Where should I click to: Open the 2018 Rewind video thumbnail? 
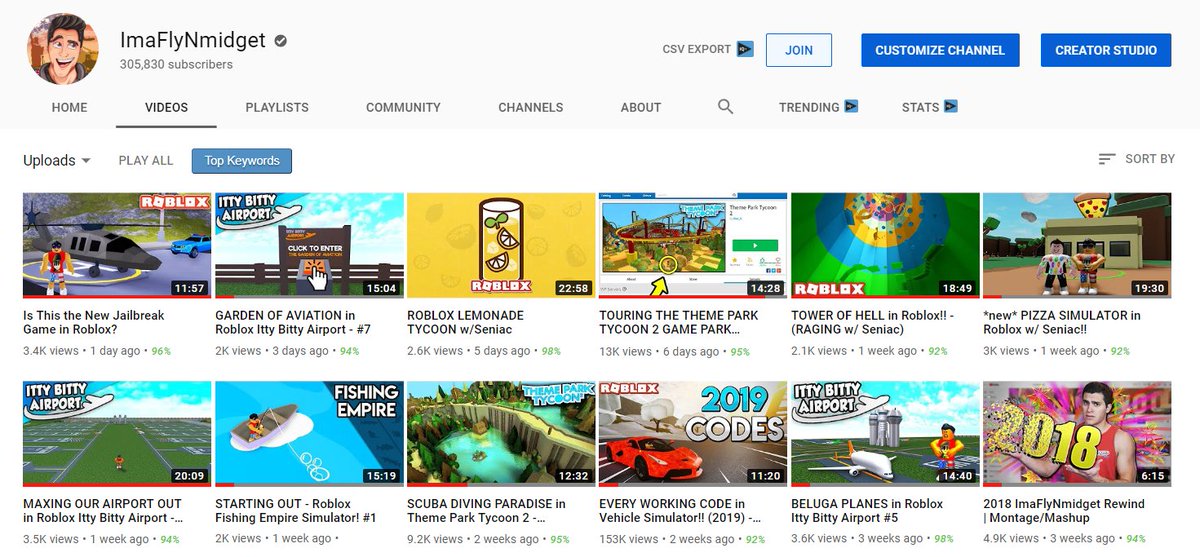click(x=1077, y=434)
